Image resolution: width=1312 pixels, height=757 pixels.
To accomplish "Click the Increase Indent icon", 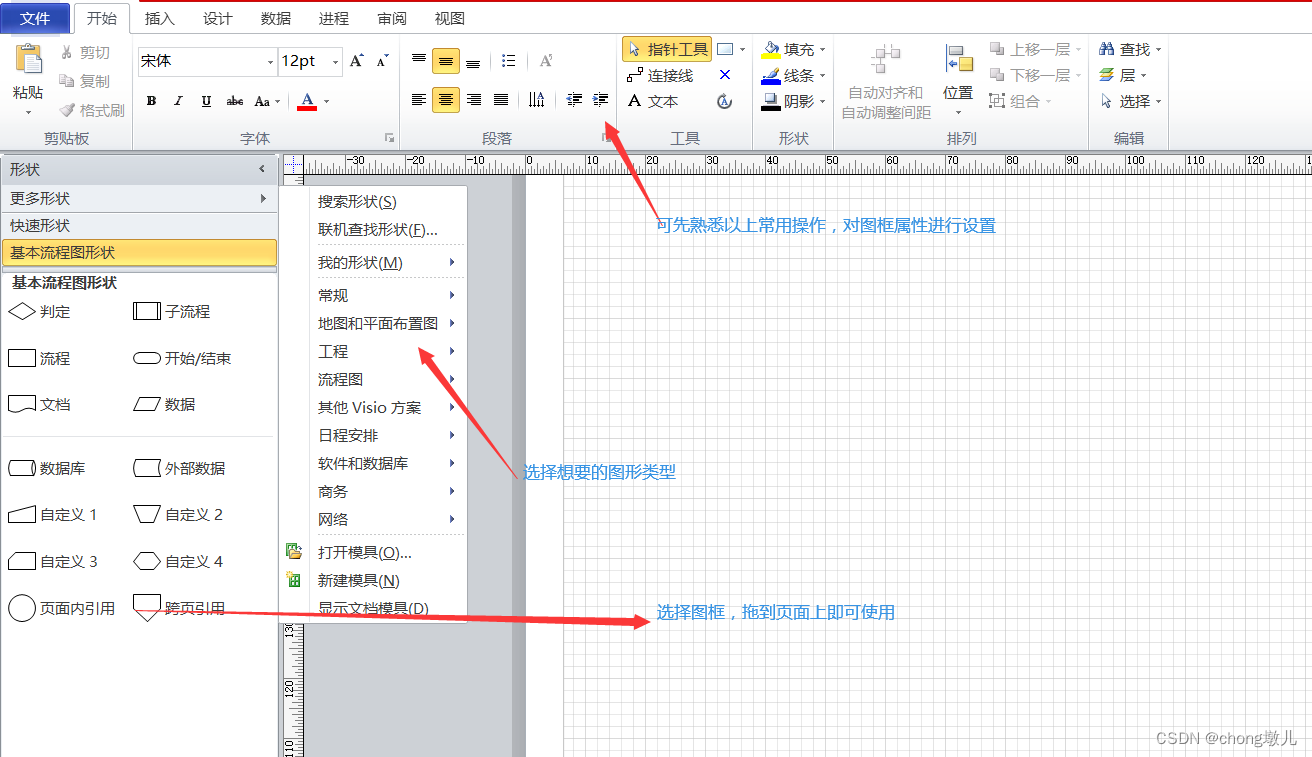I will [x=601, y=100].
